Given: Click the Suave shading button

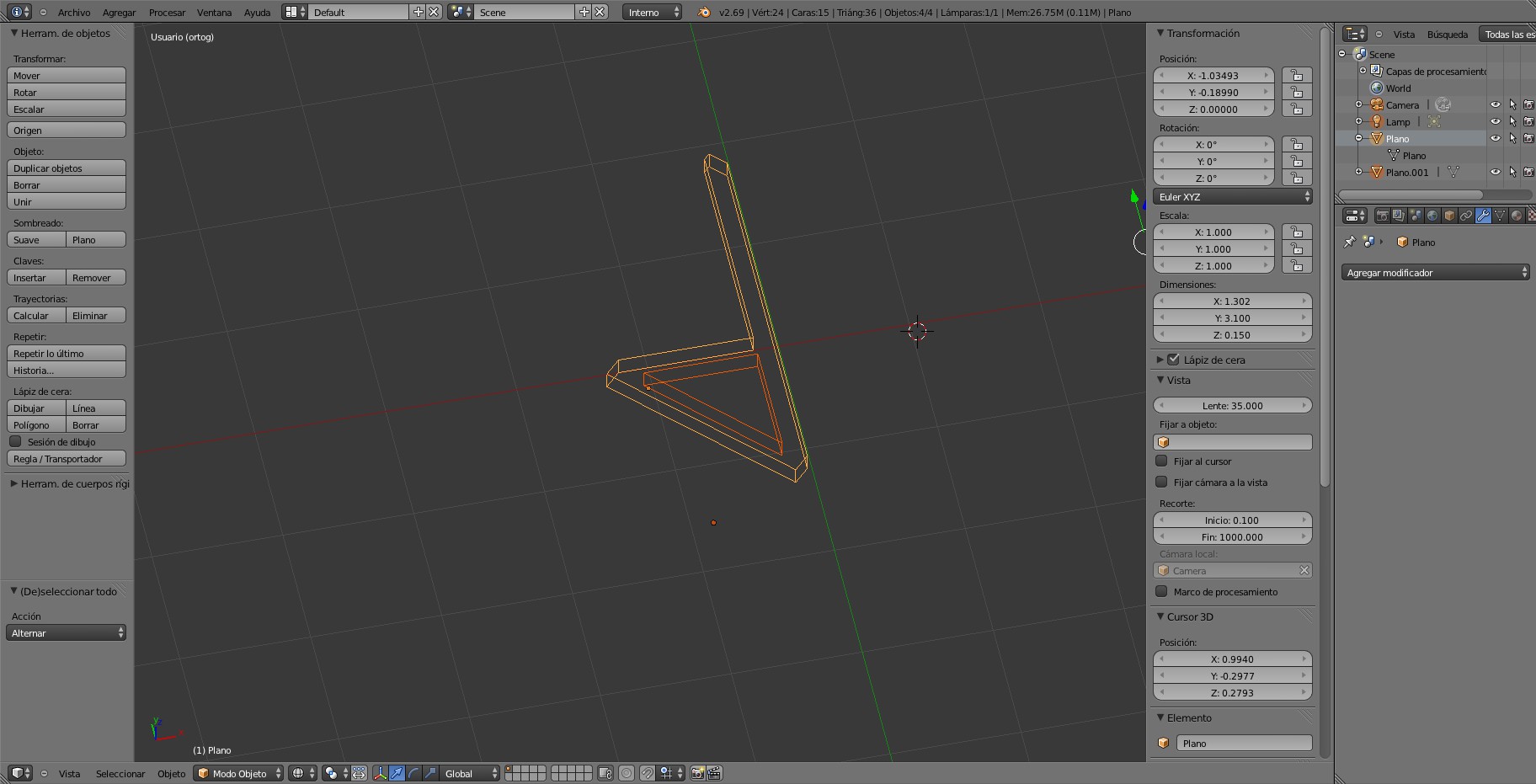Looking at the screenshot, I should coord(36,239).
